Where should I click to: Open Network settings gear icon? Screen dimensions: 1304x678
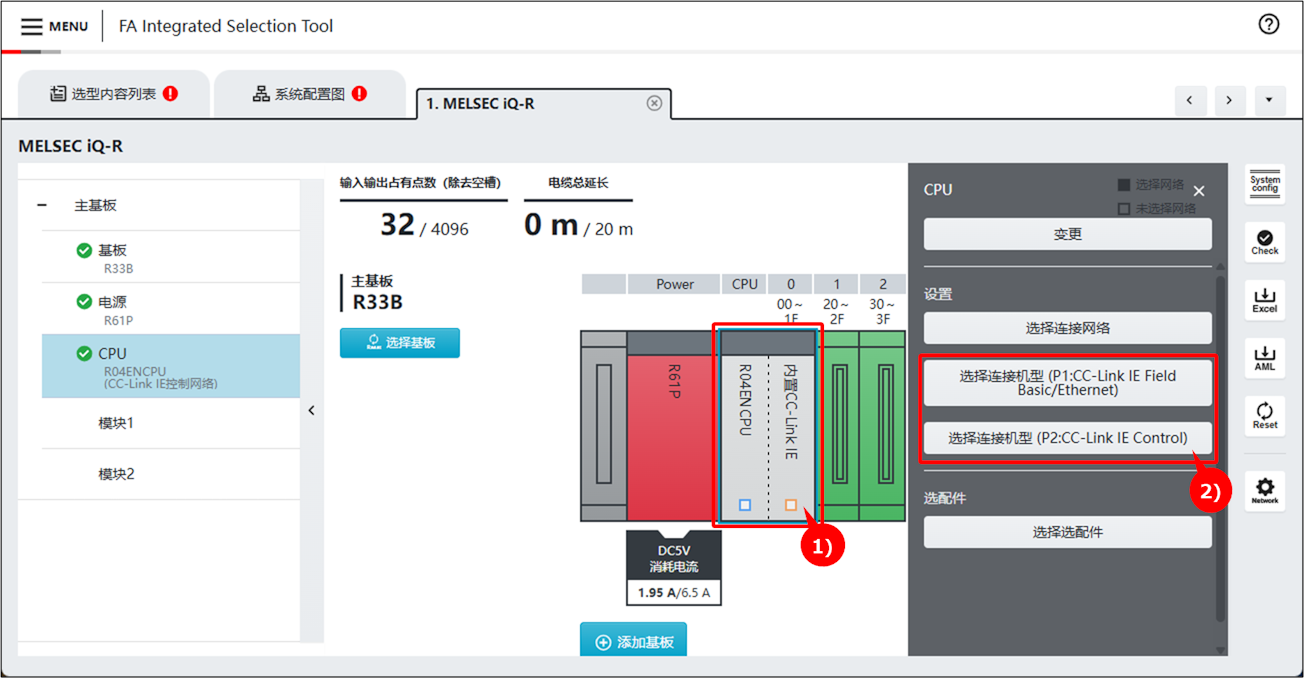coord(1264,491)
